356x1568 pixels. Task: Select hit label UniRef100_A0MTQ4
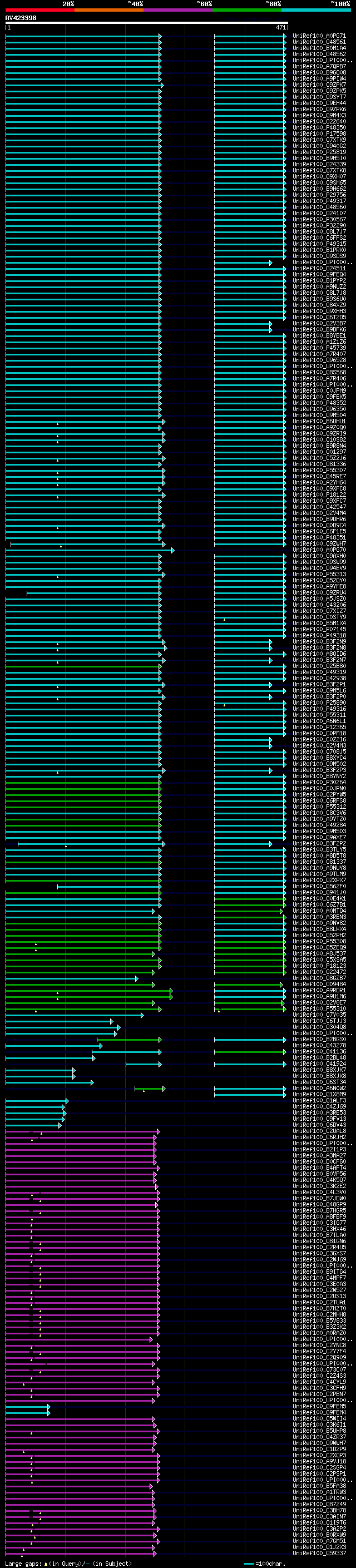click(319, 911)
